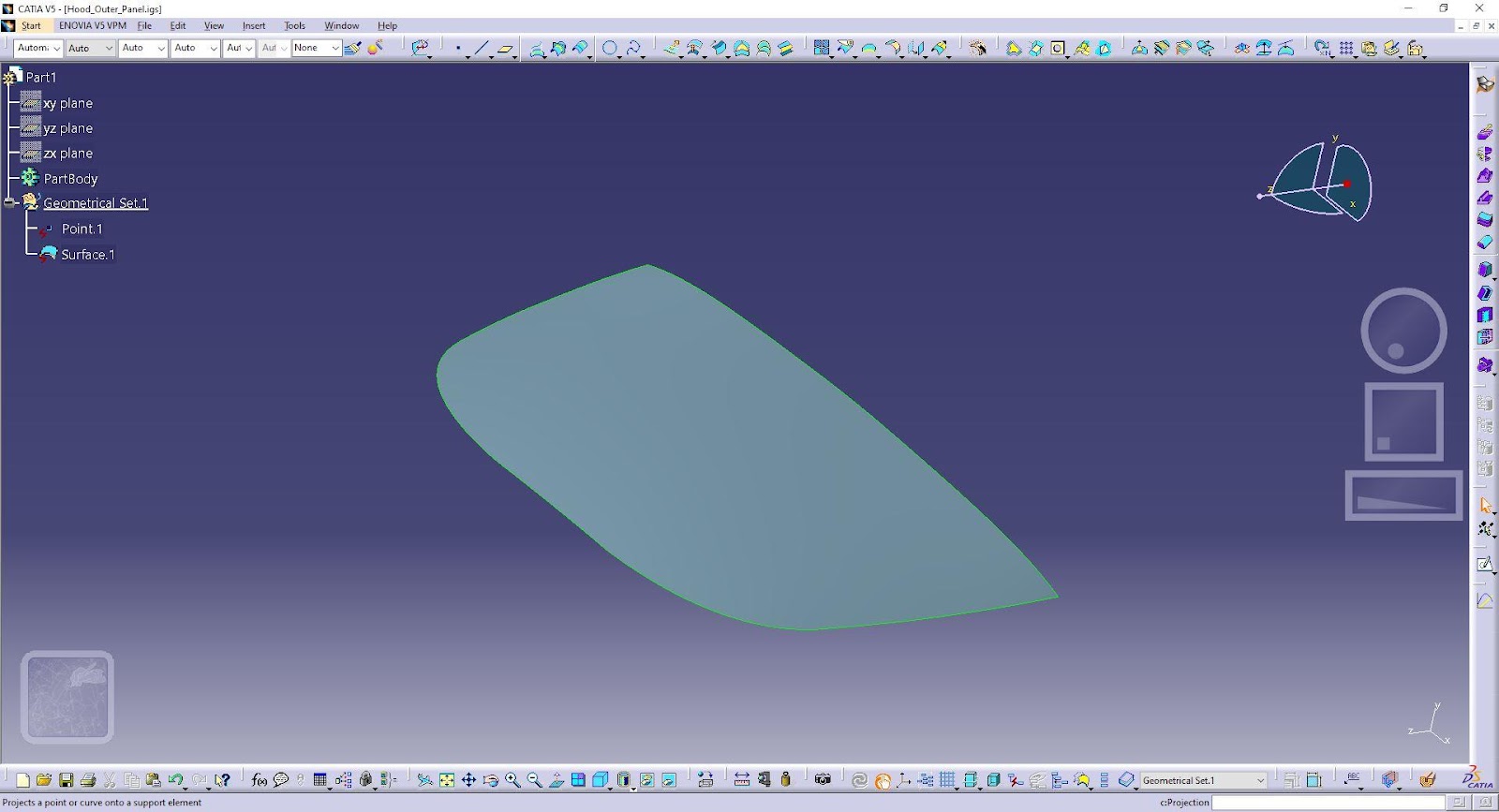Activate the Fit All In view icon
This screenshot has width=1499, height=812.
tap(447, 780)
